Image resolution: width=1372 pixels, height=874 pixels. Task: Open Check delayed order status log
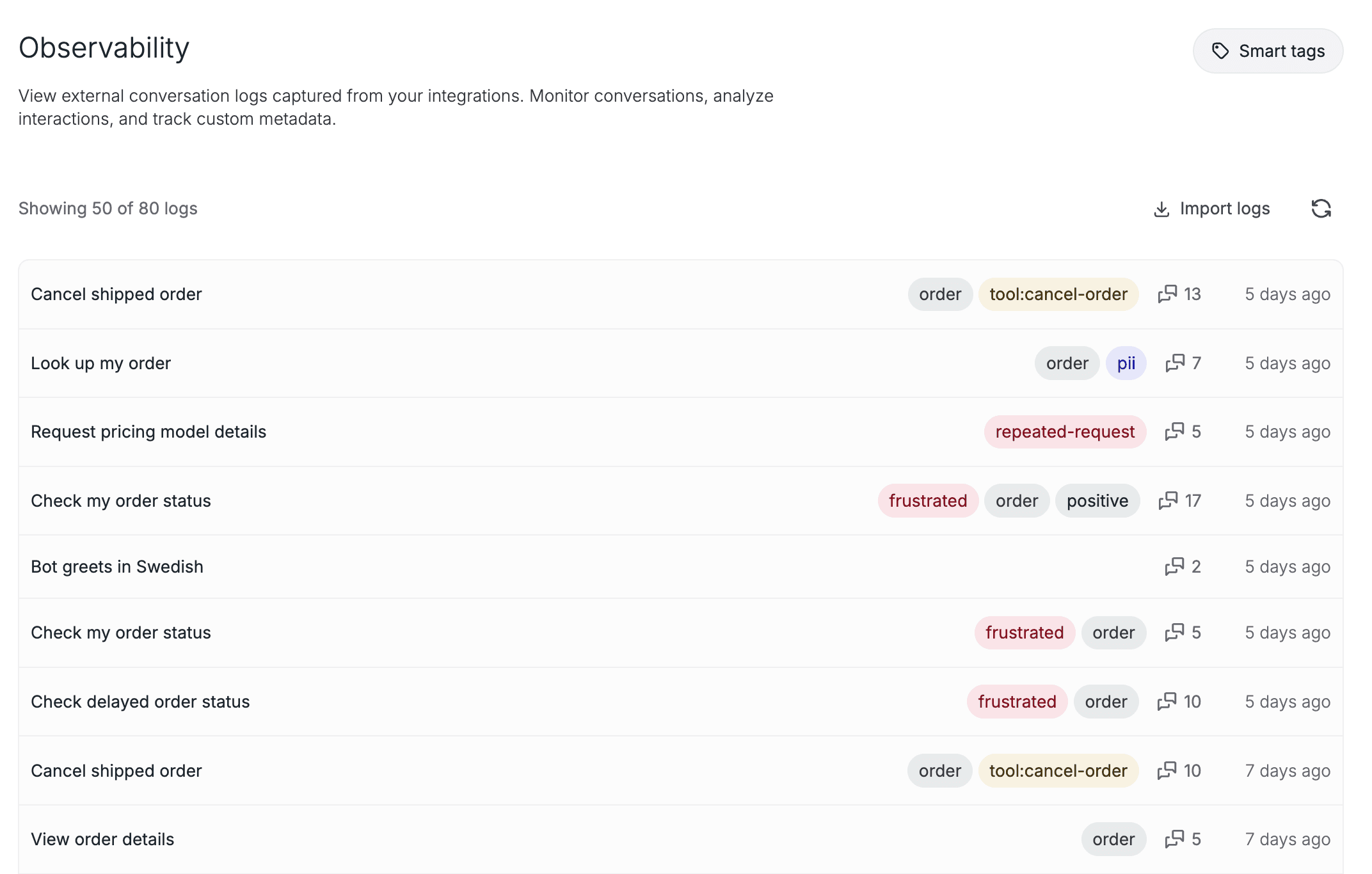pos(140,702)
